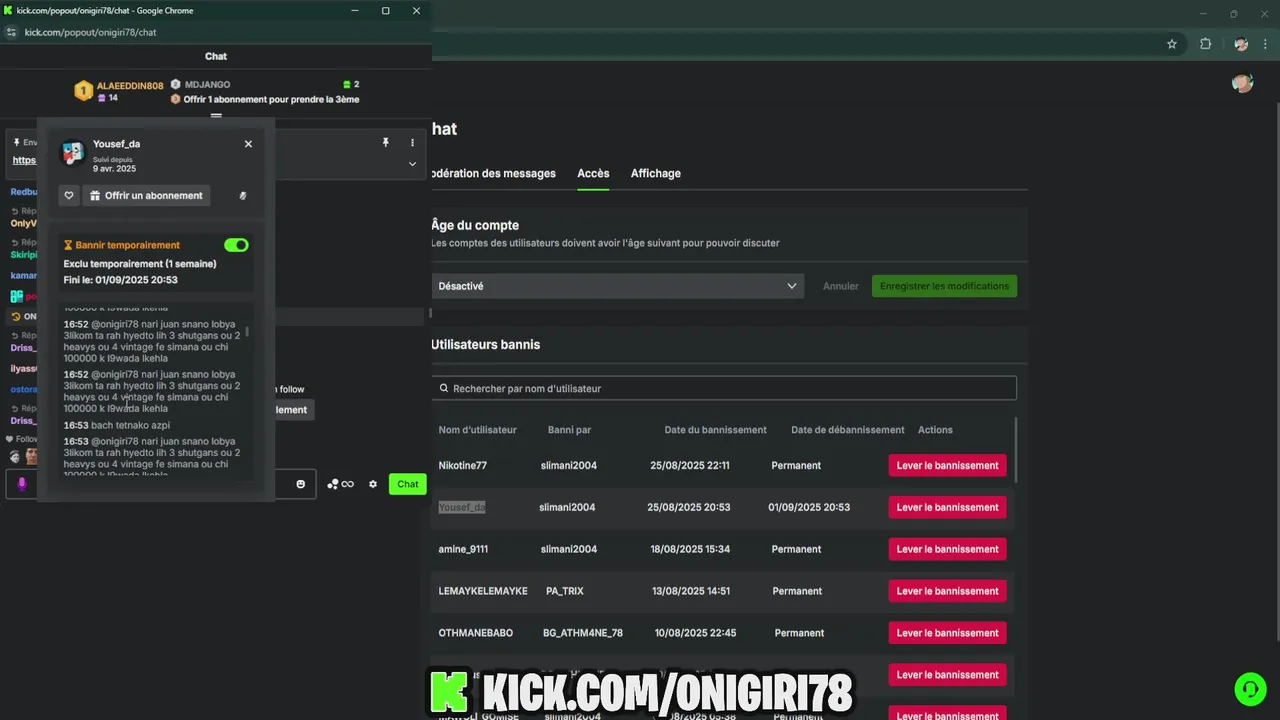This screenshot has width=1280, height=720.
Task: Click the user card message history scrollbar
Action: (247, 331)
